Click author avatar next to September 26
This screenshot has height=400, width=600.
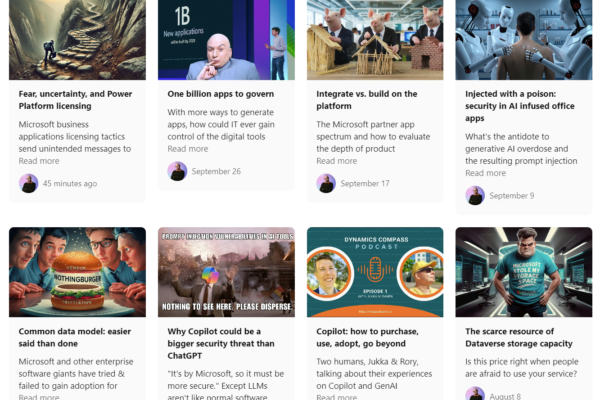click(x=177, y=171)
